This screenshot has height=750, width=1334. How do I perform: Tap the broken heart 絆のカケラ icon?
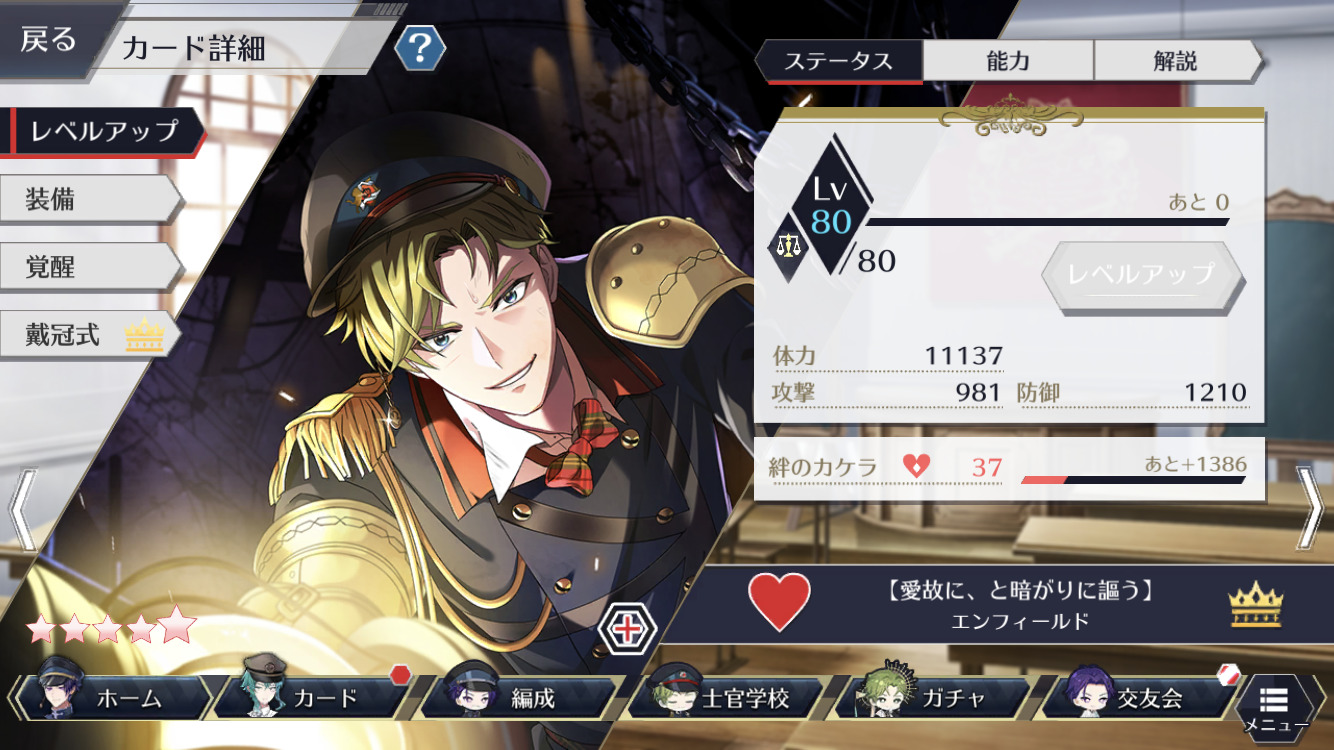(916, 465)
